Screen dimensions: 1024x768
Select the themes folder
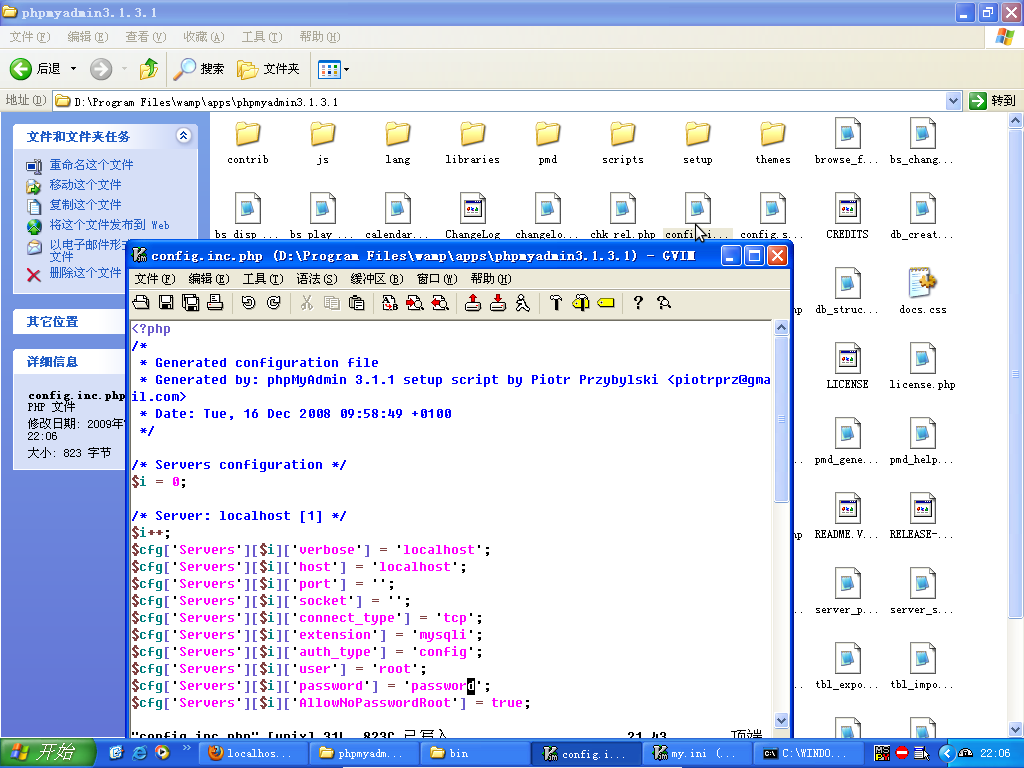point(773,143)
